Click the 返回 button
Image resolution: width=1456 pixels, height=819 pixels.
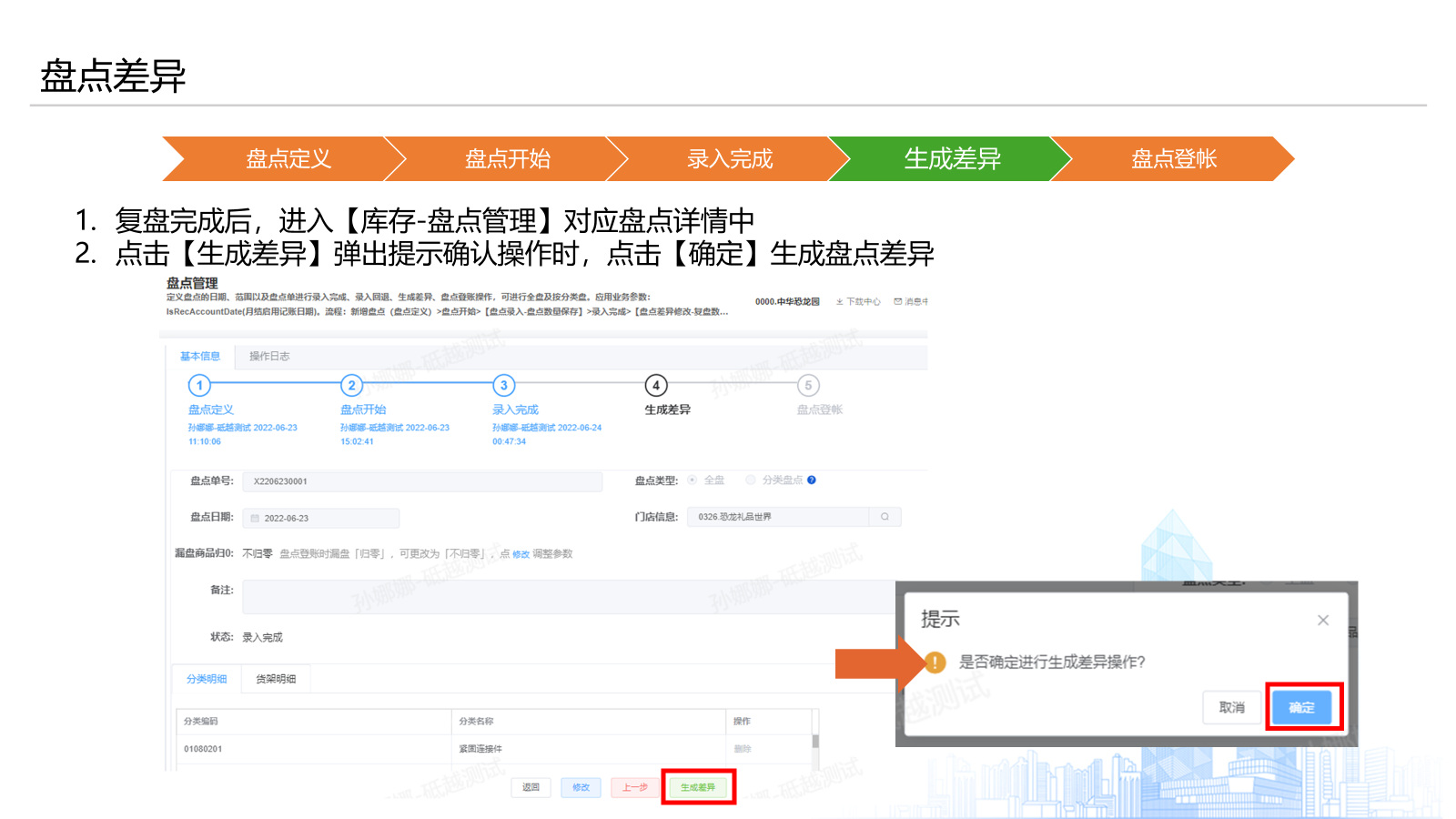click(531, 787)
